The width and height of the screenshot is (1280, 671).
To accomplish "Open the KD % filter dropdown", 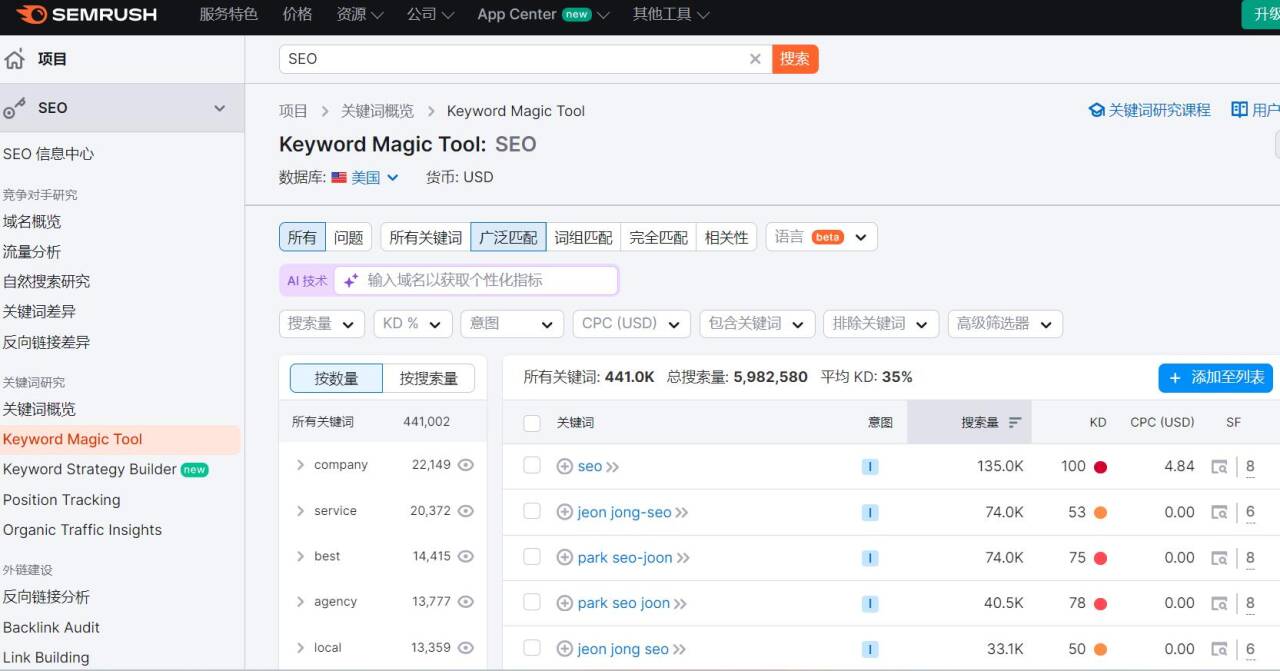I will click(x=412, y=324).
